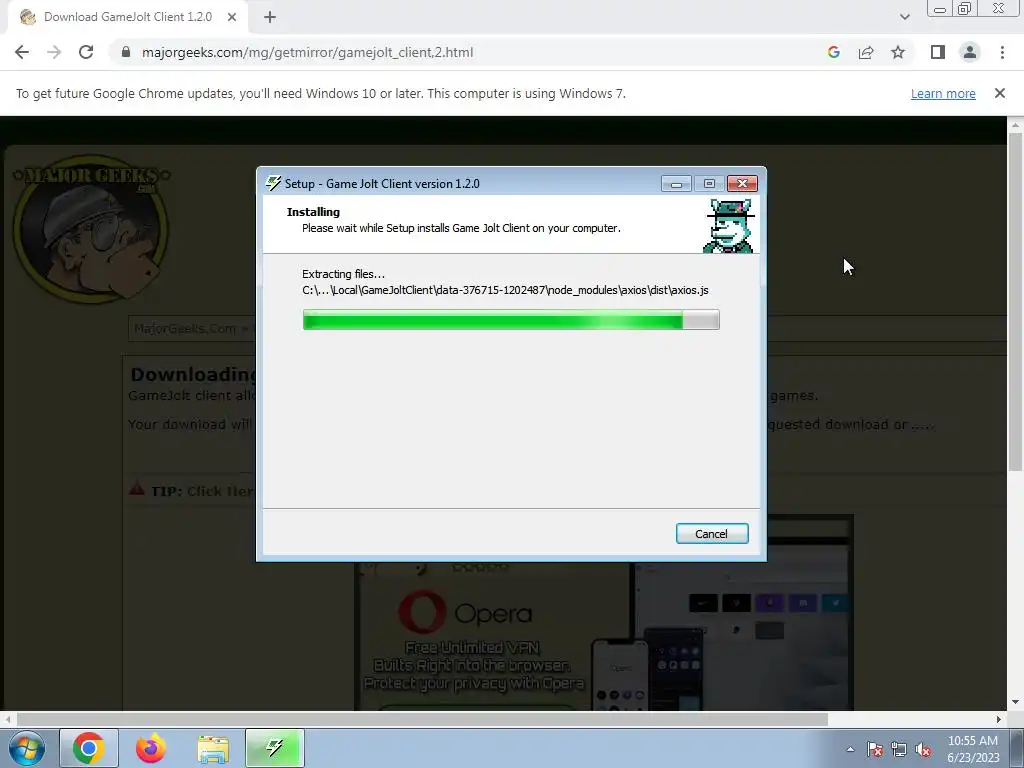Click the lightning bolt icon in setup title bar
Viewport: 1024px width, 768px height.
tap(274, 184)
